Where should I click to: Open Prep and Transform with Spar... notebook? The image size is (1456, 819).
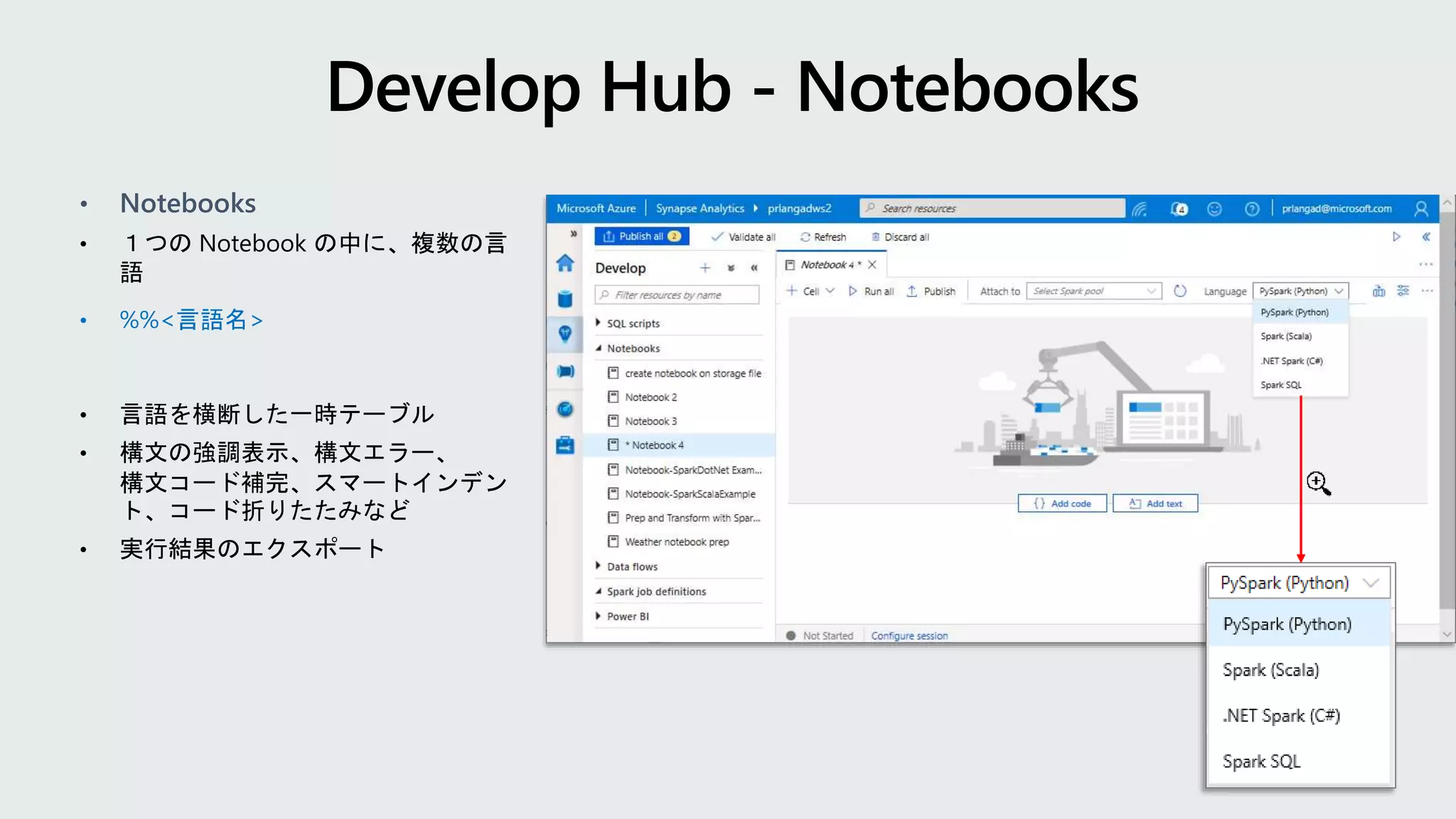[683, 518]
